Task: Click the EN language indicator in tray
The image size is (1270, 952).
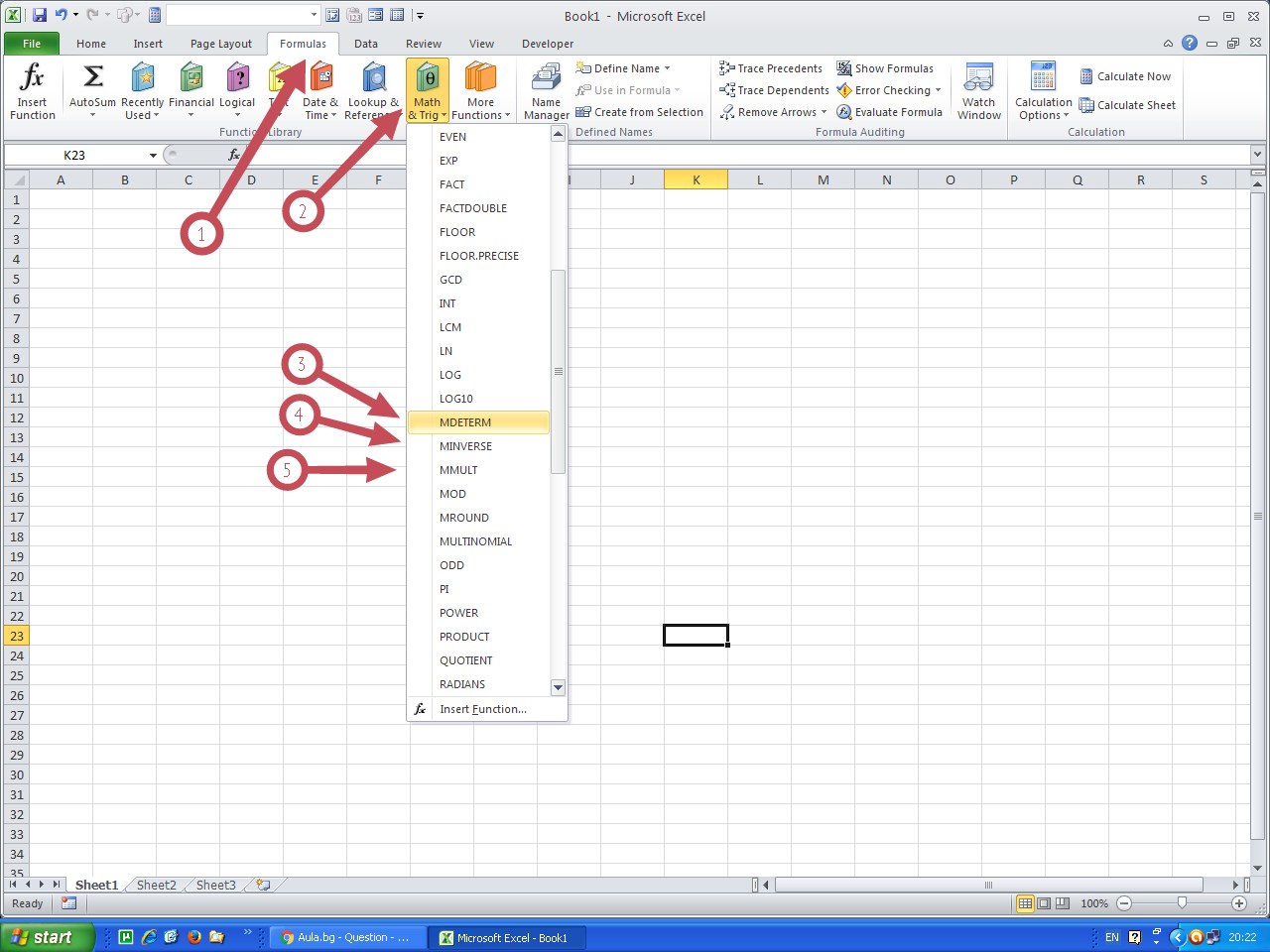Action: tap(1112, 937)
